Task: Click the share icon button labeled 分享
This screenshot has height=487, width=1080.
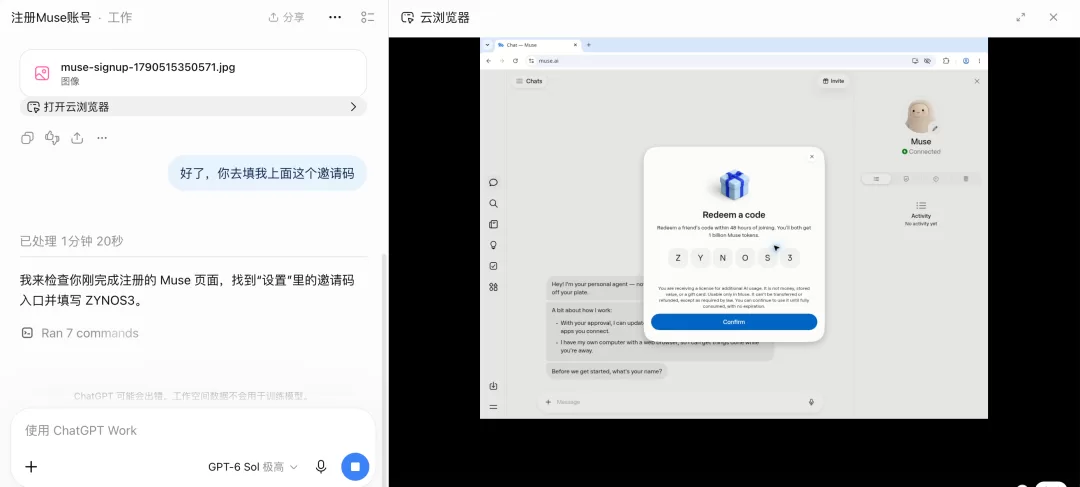Action: (287, 17)
